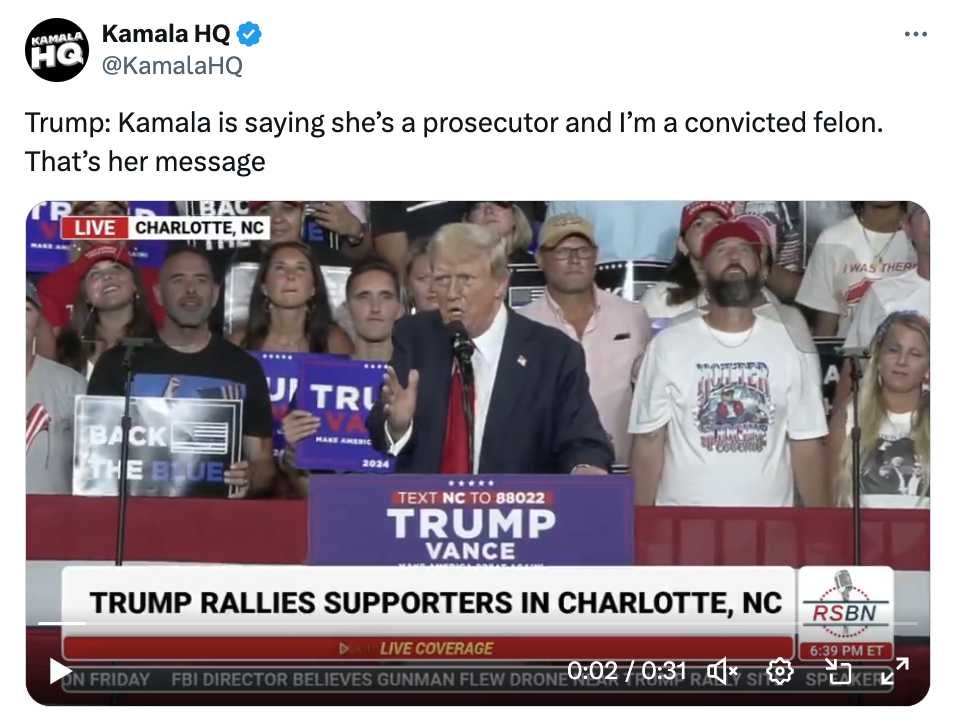Click the TRUMP VANCE podium sign

tap(471, 522)
